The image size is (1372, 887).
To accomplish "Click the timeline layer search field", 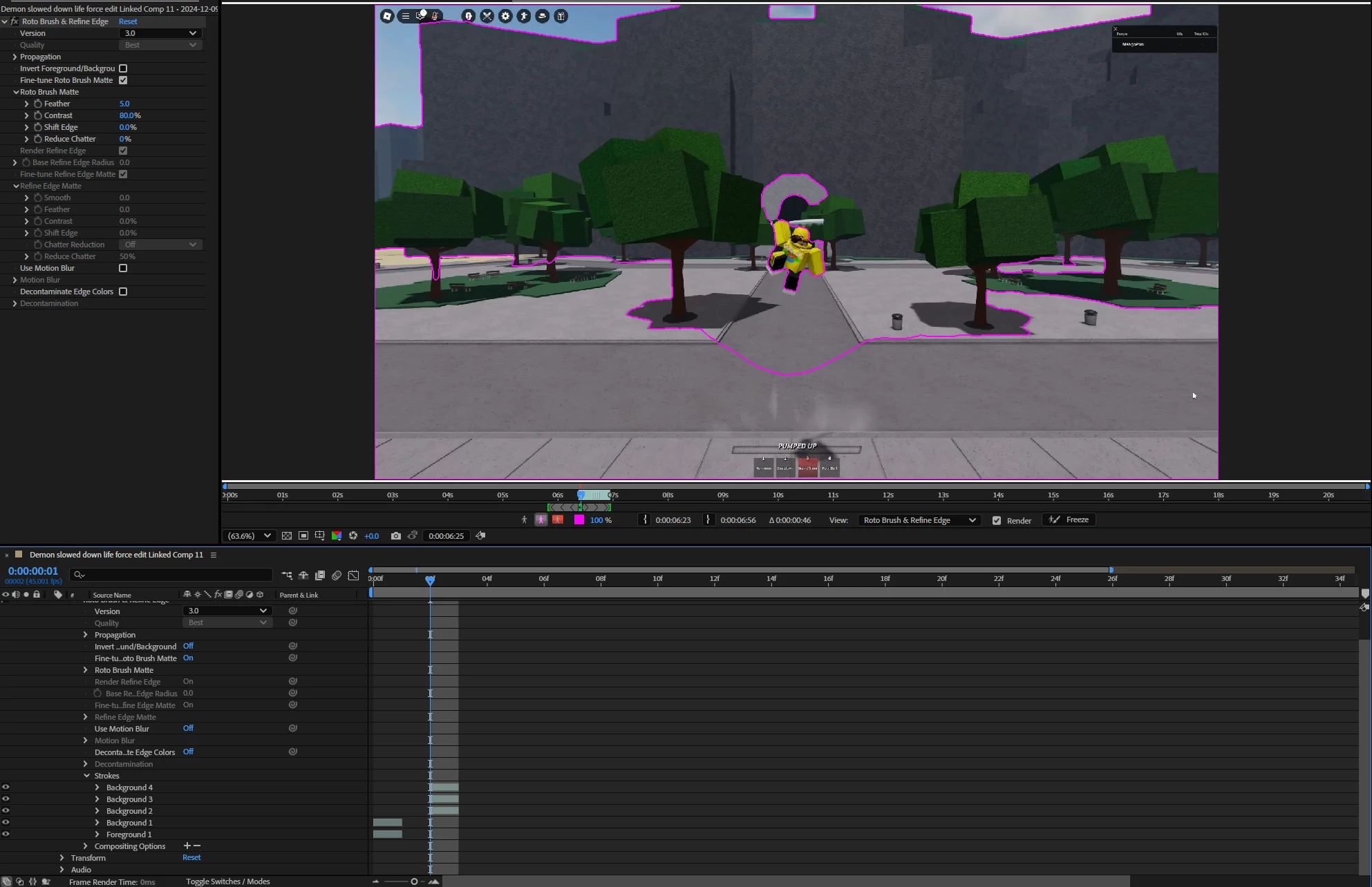I will (x=173, y=575).
